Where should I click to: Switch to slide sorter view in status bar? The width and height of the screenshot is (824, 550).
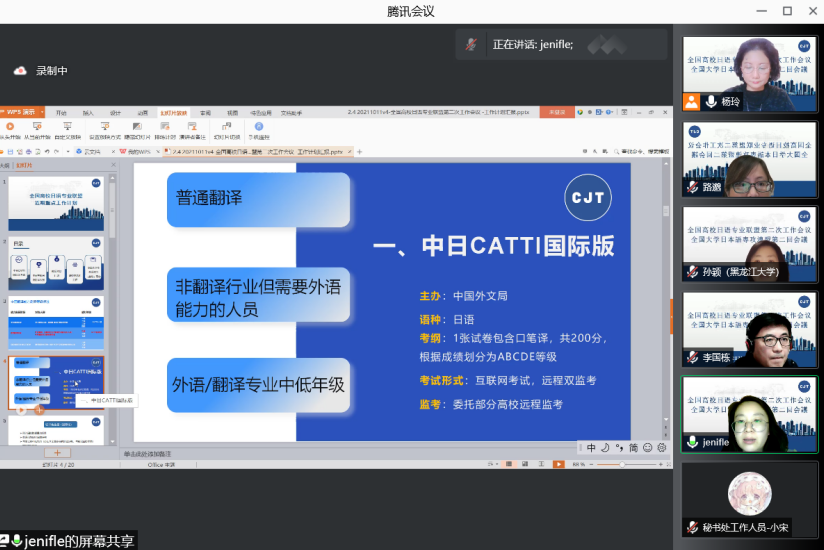(x=525, y=464)
